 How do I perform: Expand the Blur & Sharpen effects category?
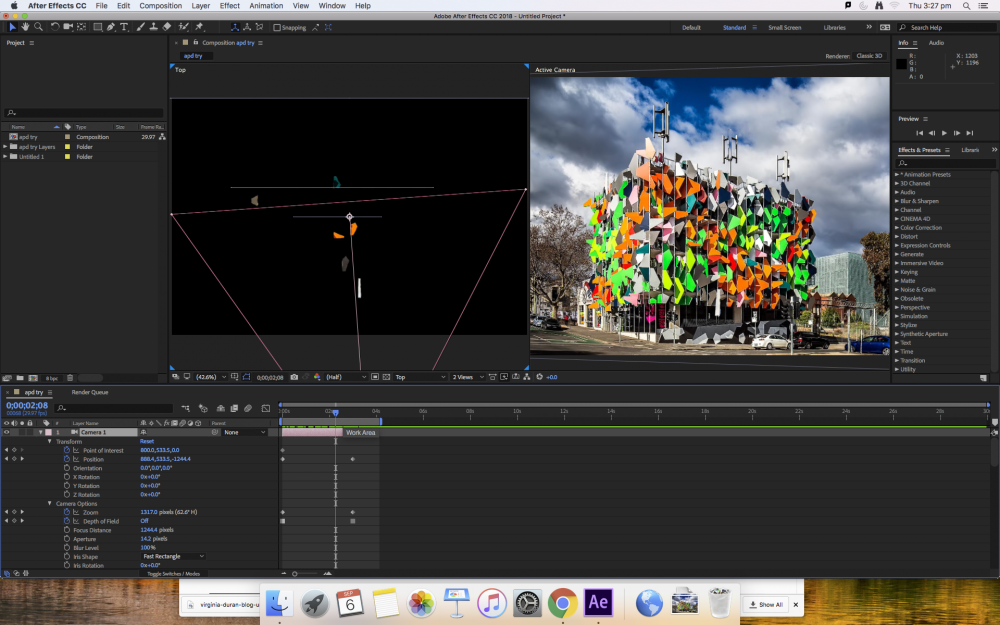click(897, 201)
